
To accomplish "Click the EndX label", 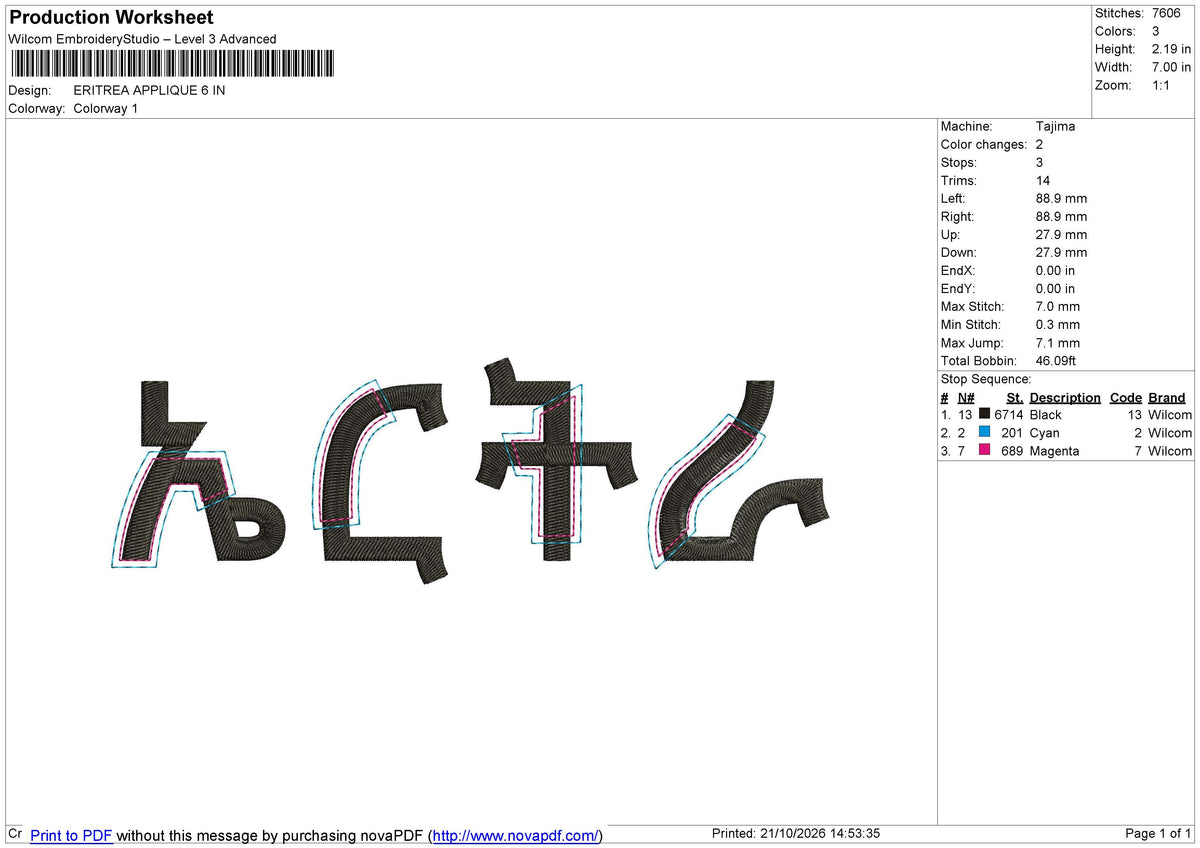I will 958,270.
